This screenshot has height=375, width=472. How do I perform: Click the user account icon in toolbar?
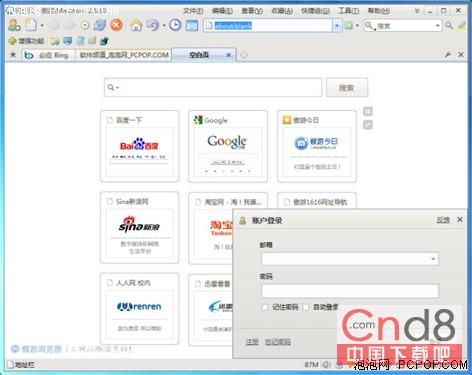click(x=14, y=25)
